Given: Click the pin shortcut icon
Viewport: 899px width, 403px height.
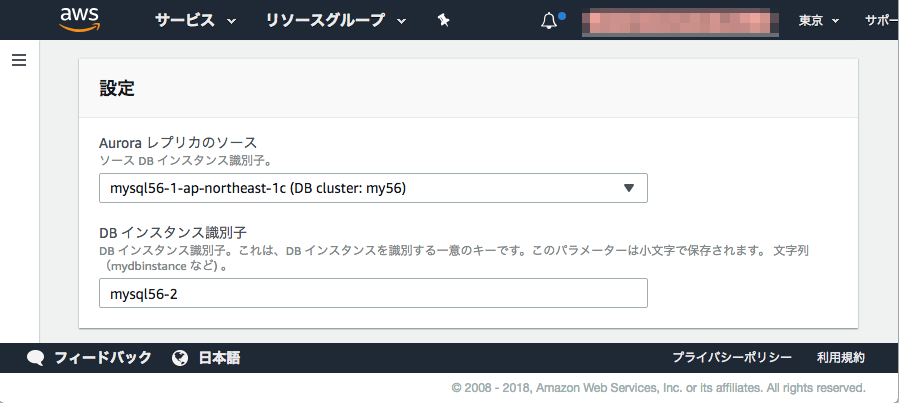Looking at the screenshot, I should [x=443, y=21].
